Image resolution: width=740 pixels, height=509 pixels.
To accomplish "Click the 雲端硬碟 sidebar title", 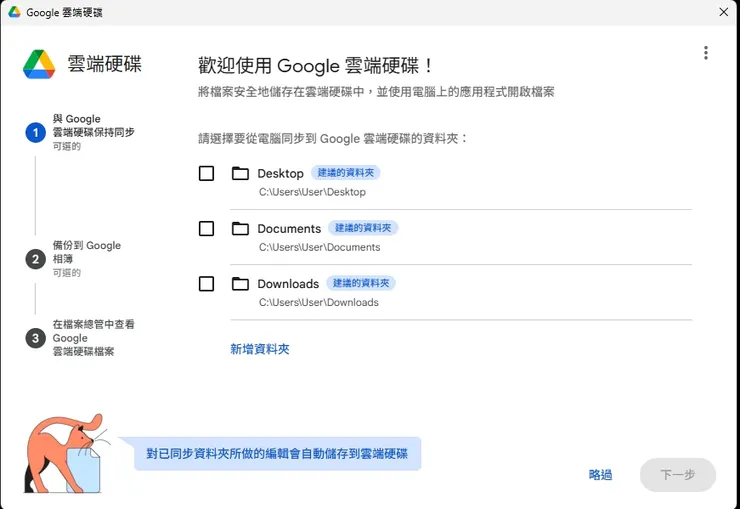I will click(104, 64).
